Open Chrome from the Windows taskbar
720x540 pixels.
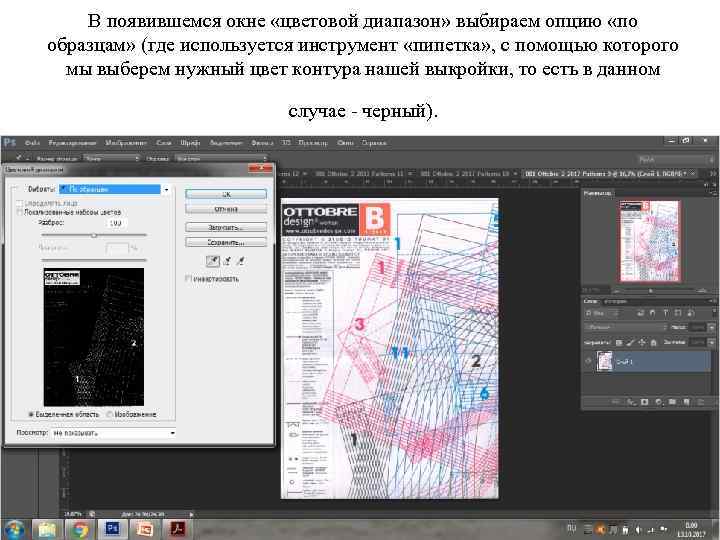79,529
